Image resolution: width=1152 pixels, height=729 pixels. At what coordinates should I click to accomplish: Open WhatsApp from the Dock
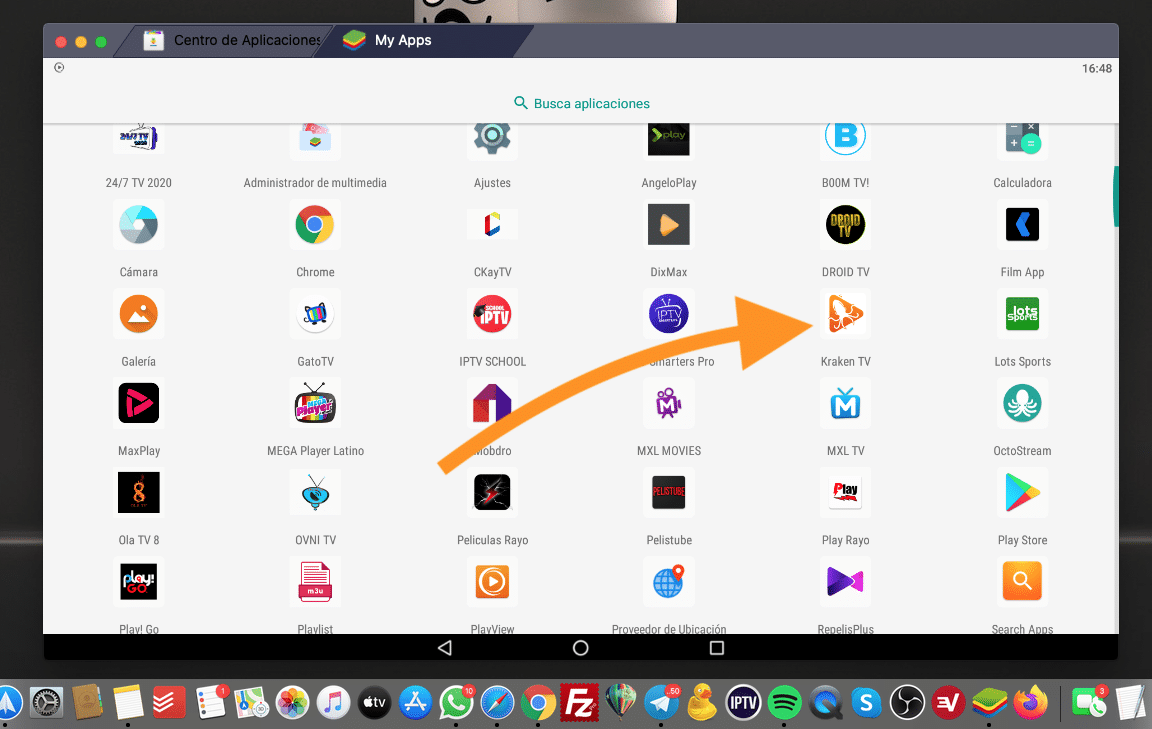pyautogui.click(x=456, y=703)
